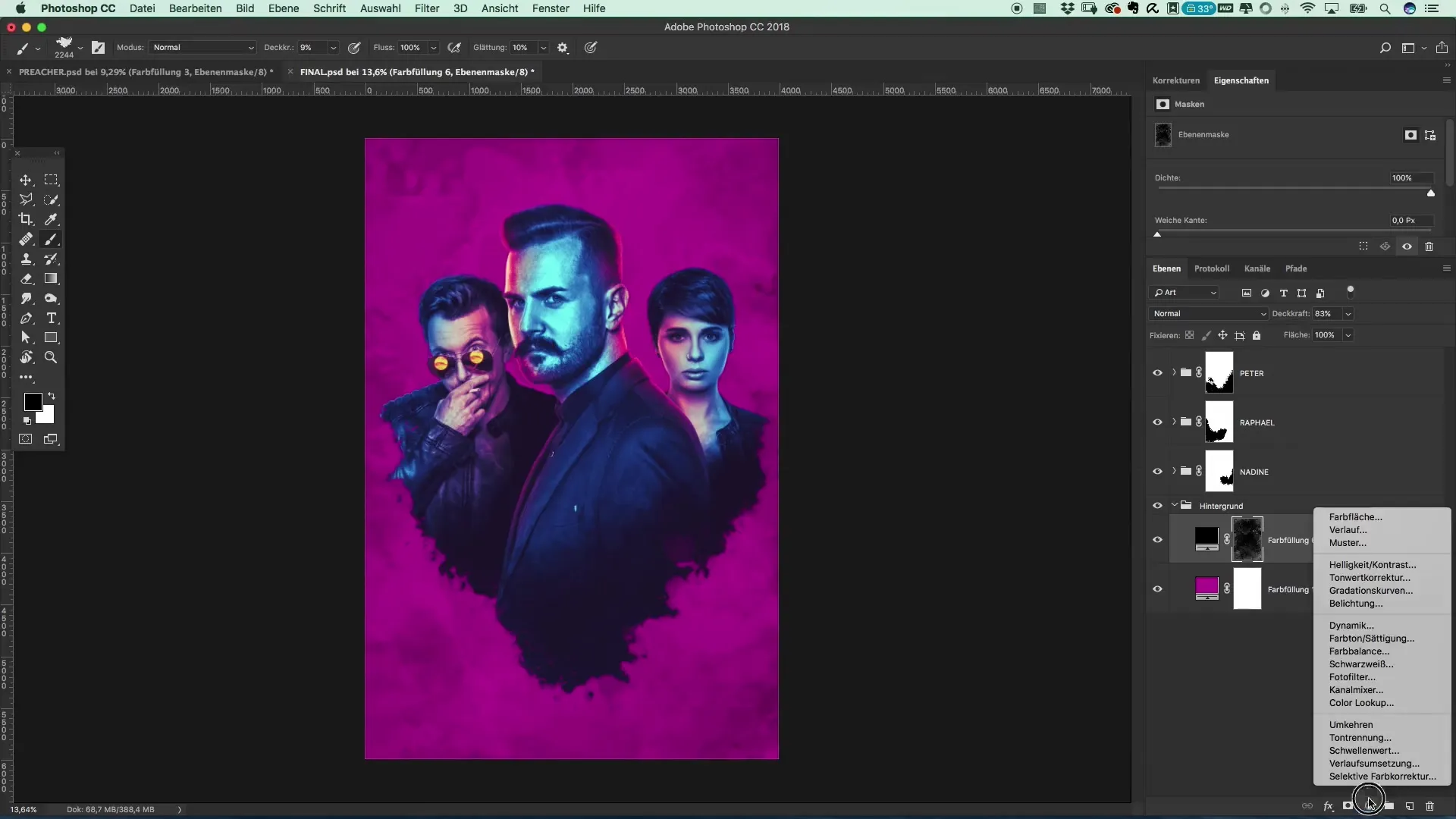Open brush Modus dropdown

point(202,47)
